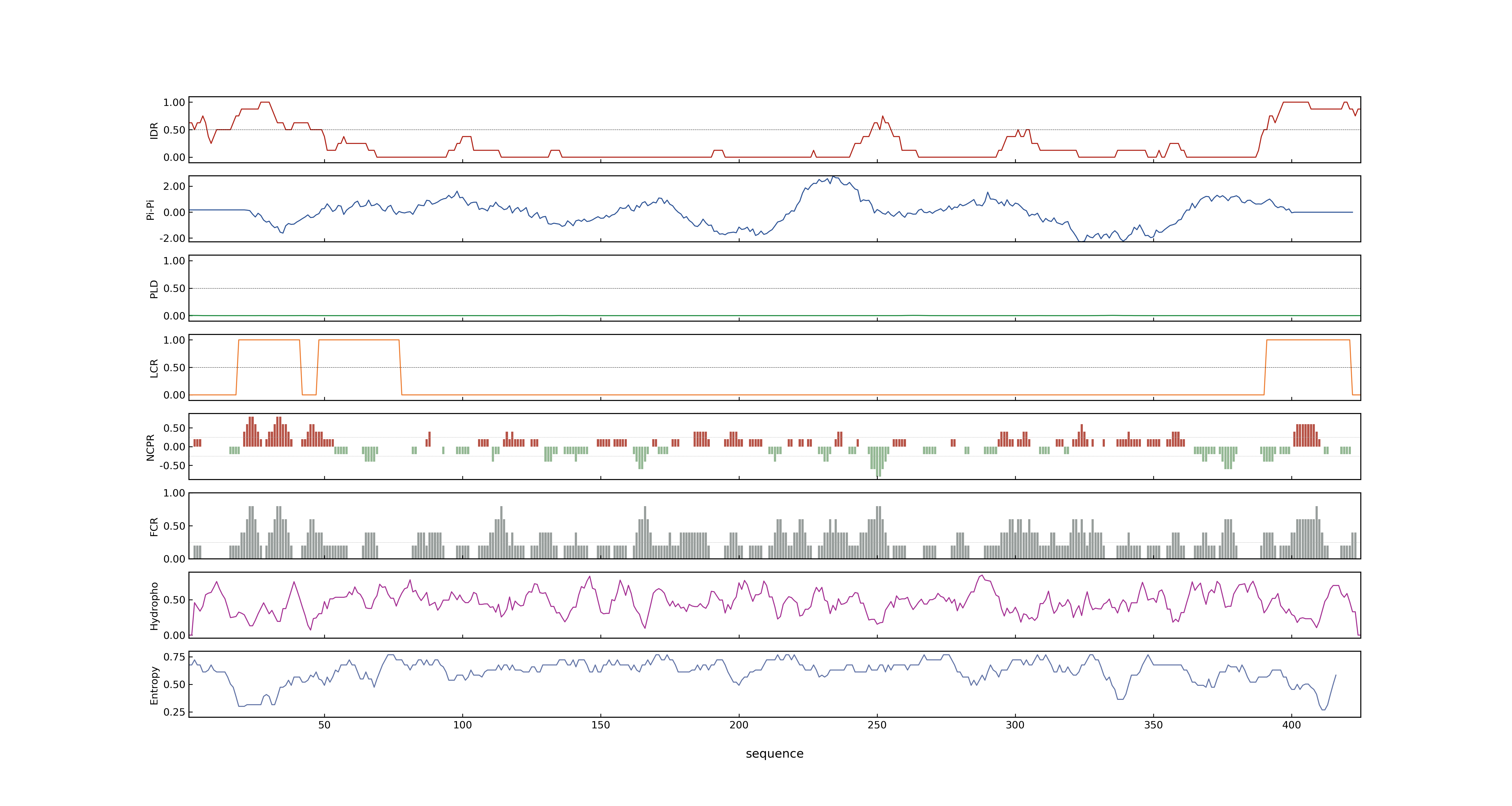Click the Entropy axis label
Screen dimensions: 1512x806
[x=154, y=685]
